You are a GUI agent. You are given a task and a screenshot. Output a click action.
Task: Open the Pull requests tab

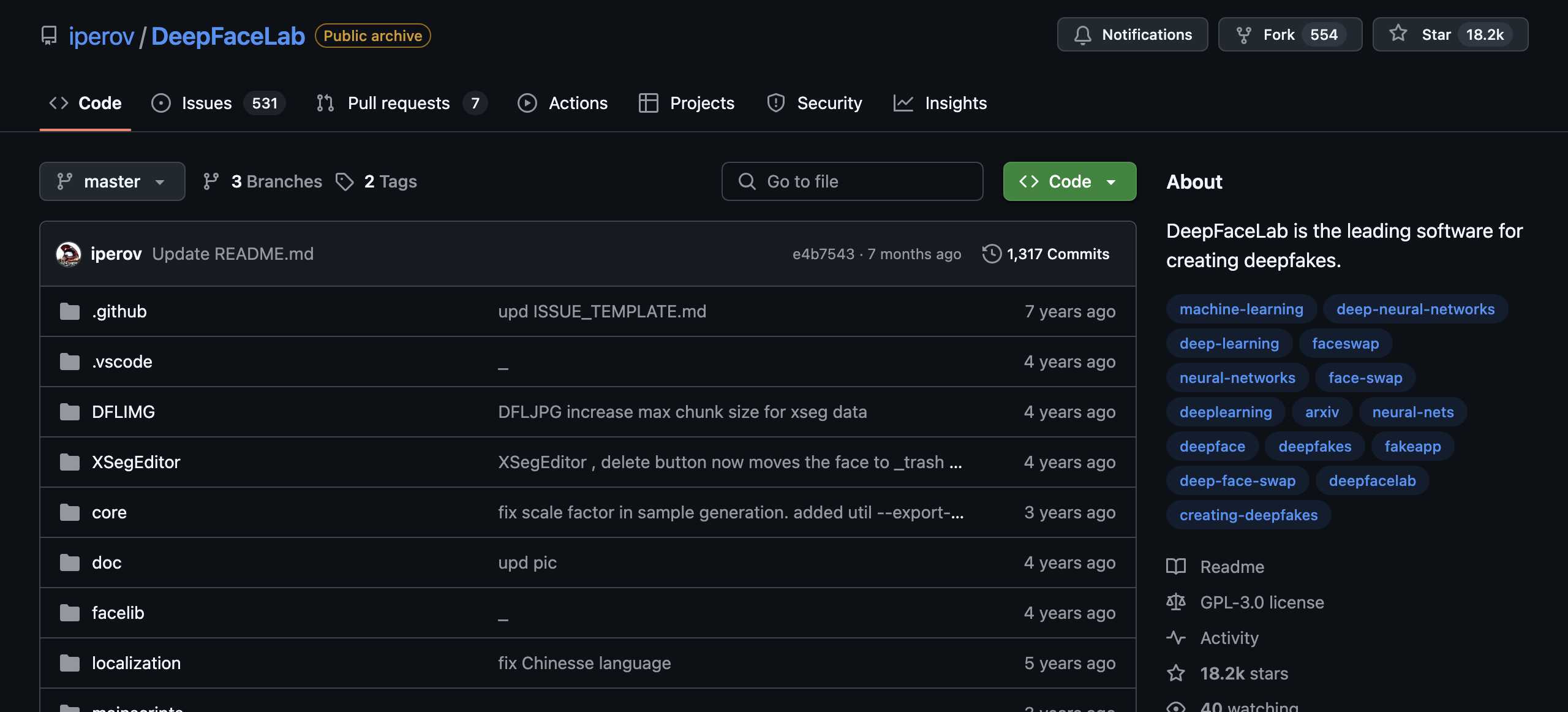click(398, 103)
